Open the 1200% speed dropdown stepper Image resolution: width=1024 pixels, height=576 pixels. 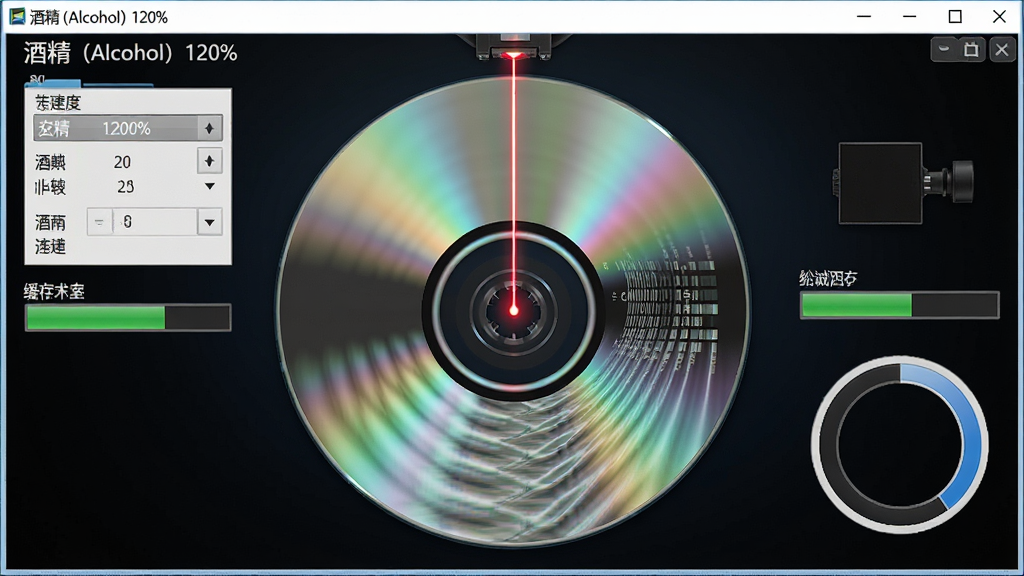coord(209,128)
